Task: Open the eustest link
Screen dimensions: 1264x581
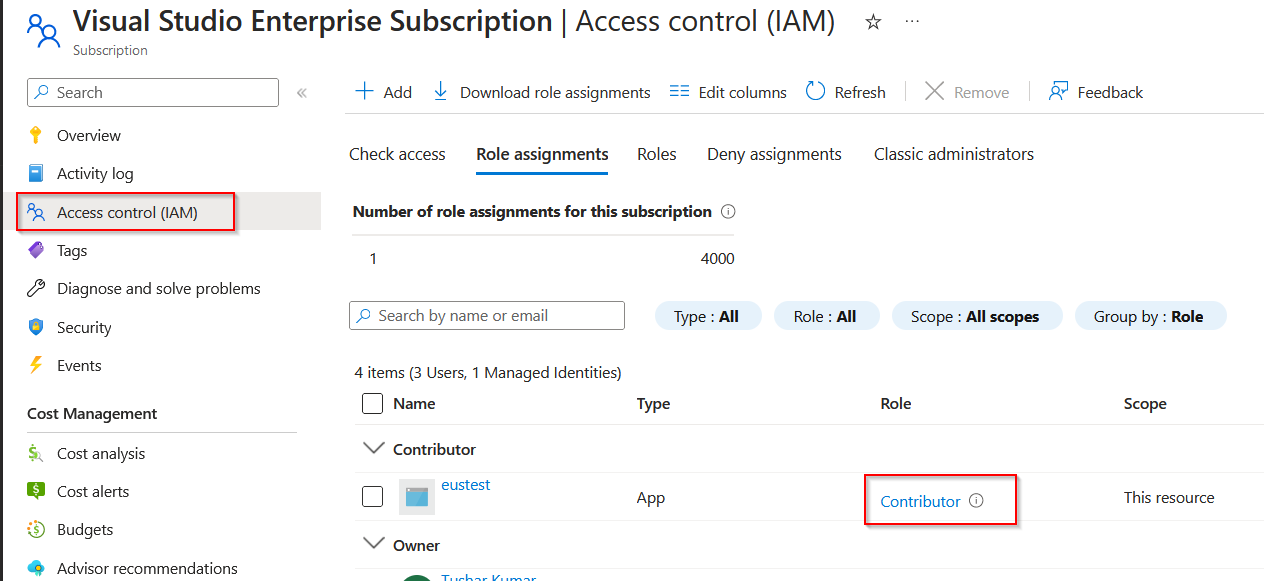Action: pos(466,485)
